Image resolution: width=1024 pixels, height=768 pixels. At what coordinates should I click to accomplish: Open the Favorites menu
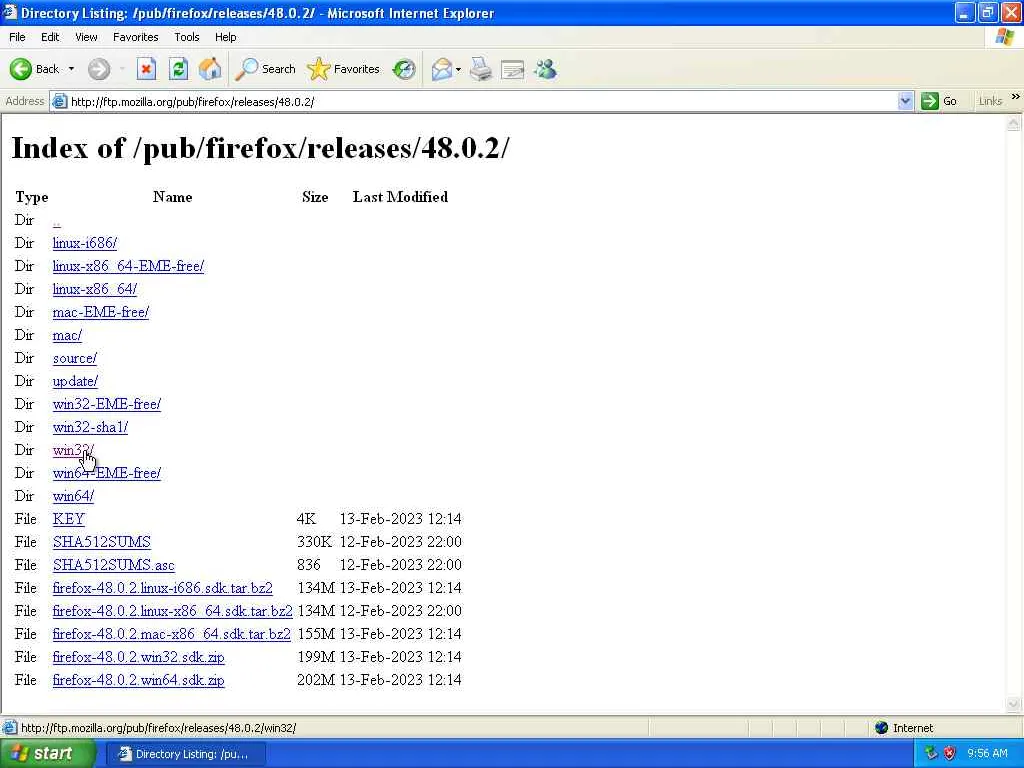pyautogui.click(x=135, y=37)
